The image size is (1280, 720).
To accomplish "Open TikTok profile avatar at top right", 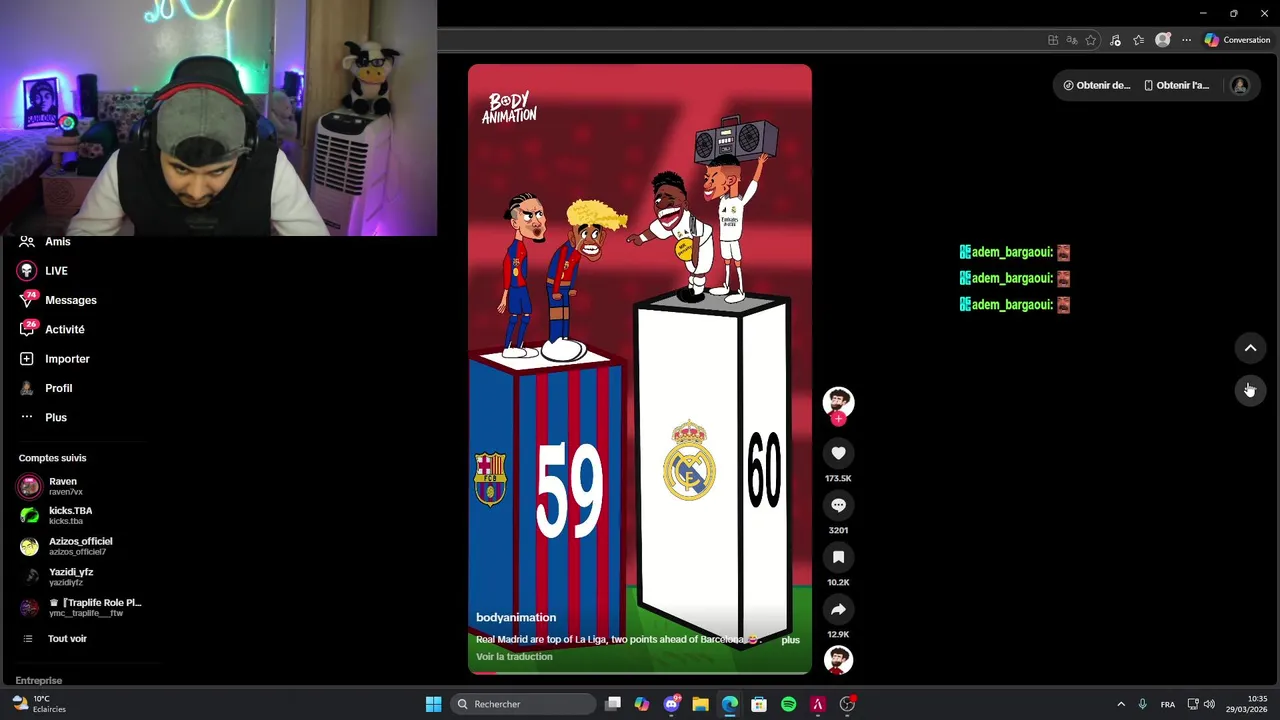I will [1240, 85].
